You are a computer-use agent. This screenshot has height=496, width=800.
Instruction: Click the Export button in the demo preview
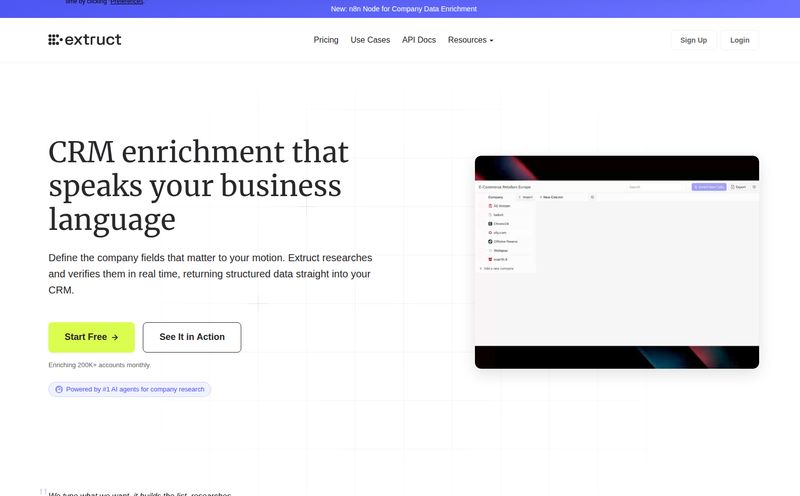point(738,187)
